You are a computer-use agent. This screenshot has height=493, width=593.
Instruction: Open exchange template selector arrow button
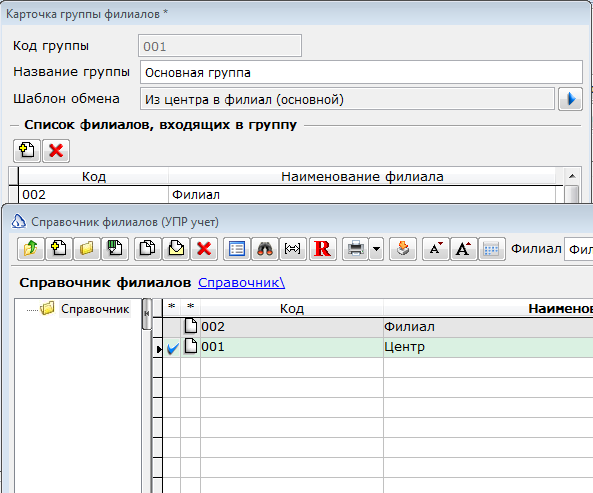click(x=570, y=99)
